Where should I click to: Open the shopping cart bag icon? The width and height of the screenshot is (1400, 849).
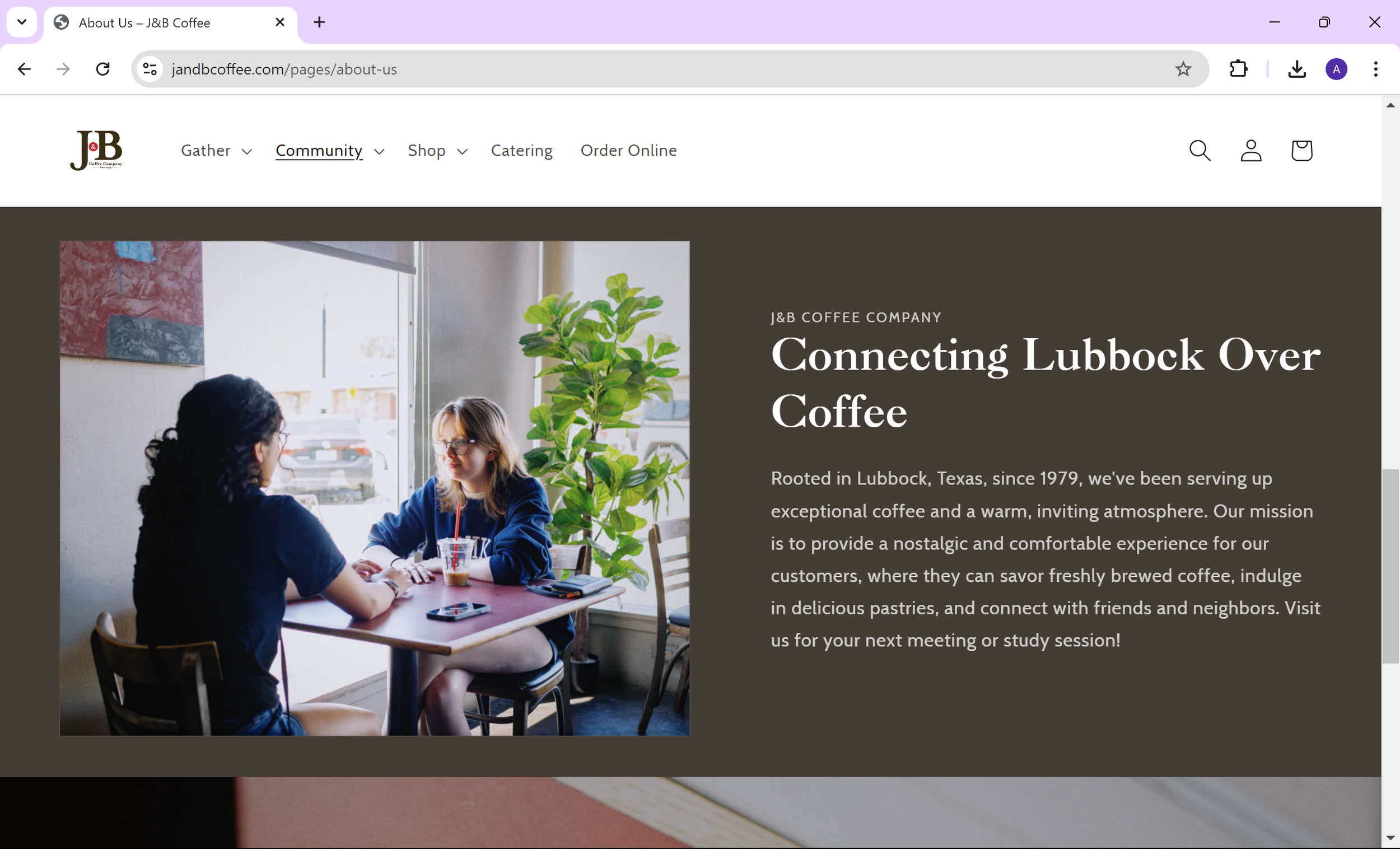pyautogui.click(x=1301, y=151)
